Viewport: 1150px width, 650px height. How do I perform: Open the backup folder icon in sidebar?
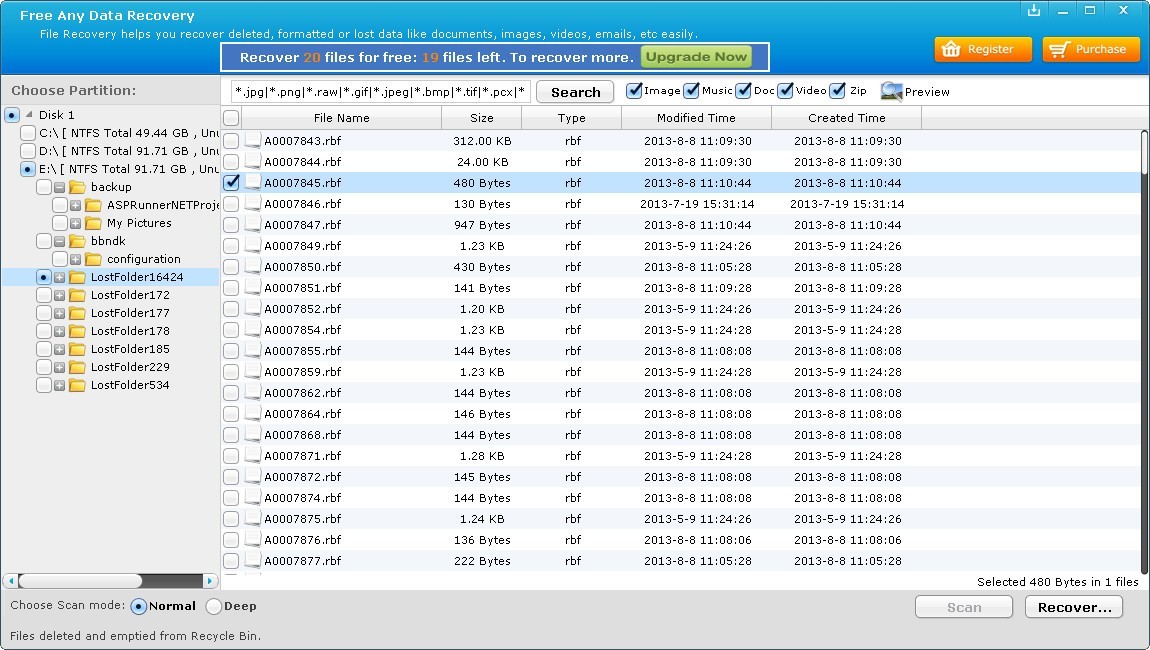pos(78,186)
